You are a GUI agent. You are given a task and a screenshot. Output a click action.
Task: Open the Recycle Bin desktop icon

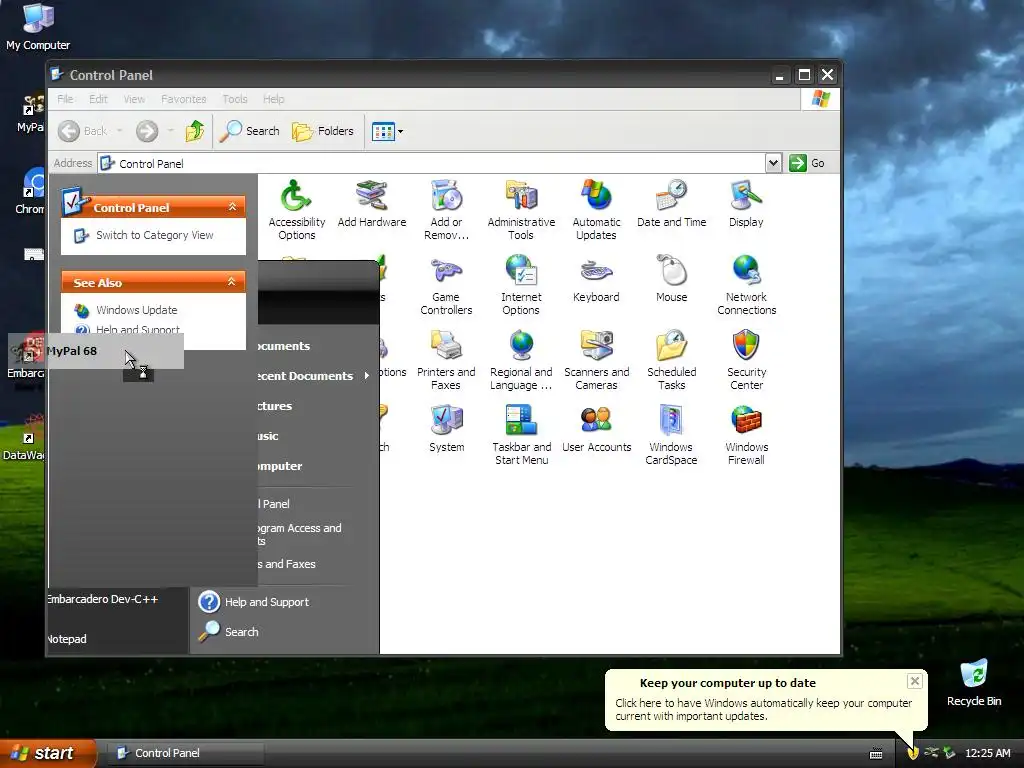(x=974, y=682)
